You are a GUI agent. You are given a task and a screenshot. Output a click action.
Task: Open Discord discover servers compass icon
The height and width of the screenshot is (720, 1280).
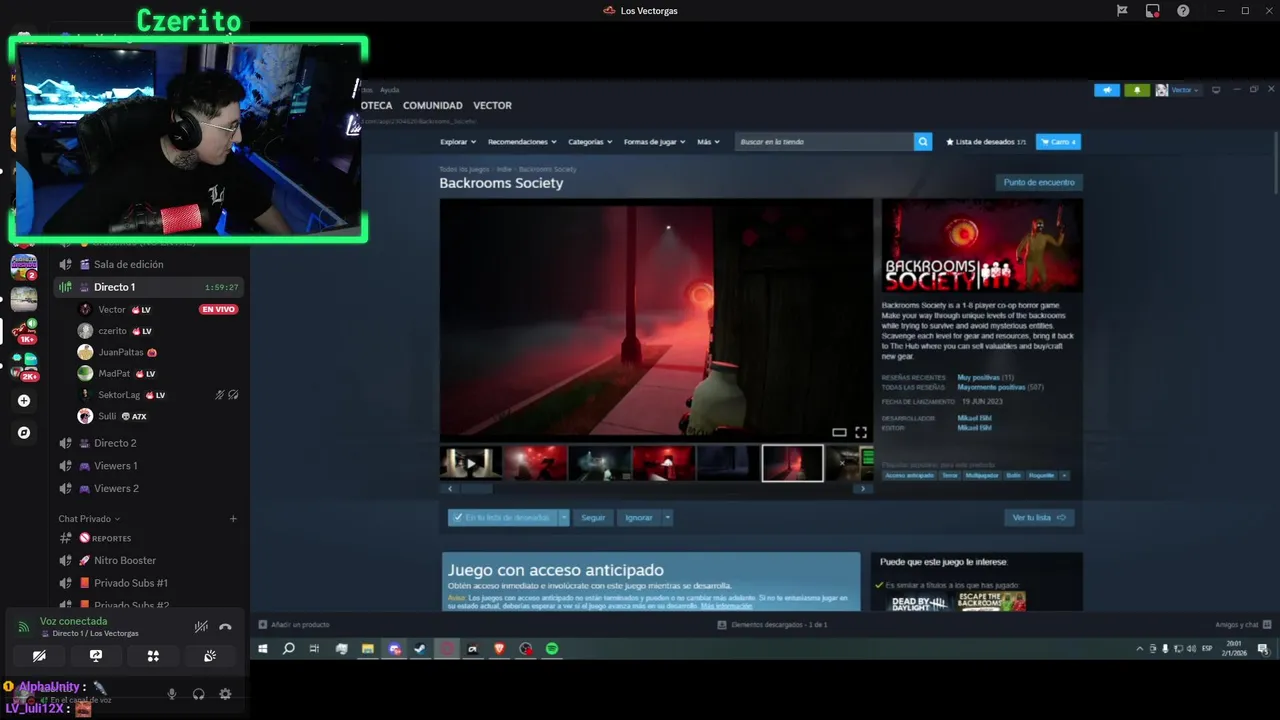click(x=24, y=433)
